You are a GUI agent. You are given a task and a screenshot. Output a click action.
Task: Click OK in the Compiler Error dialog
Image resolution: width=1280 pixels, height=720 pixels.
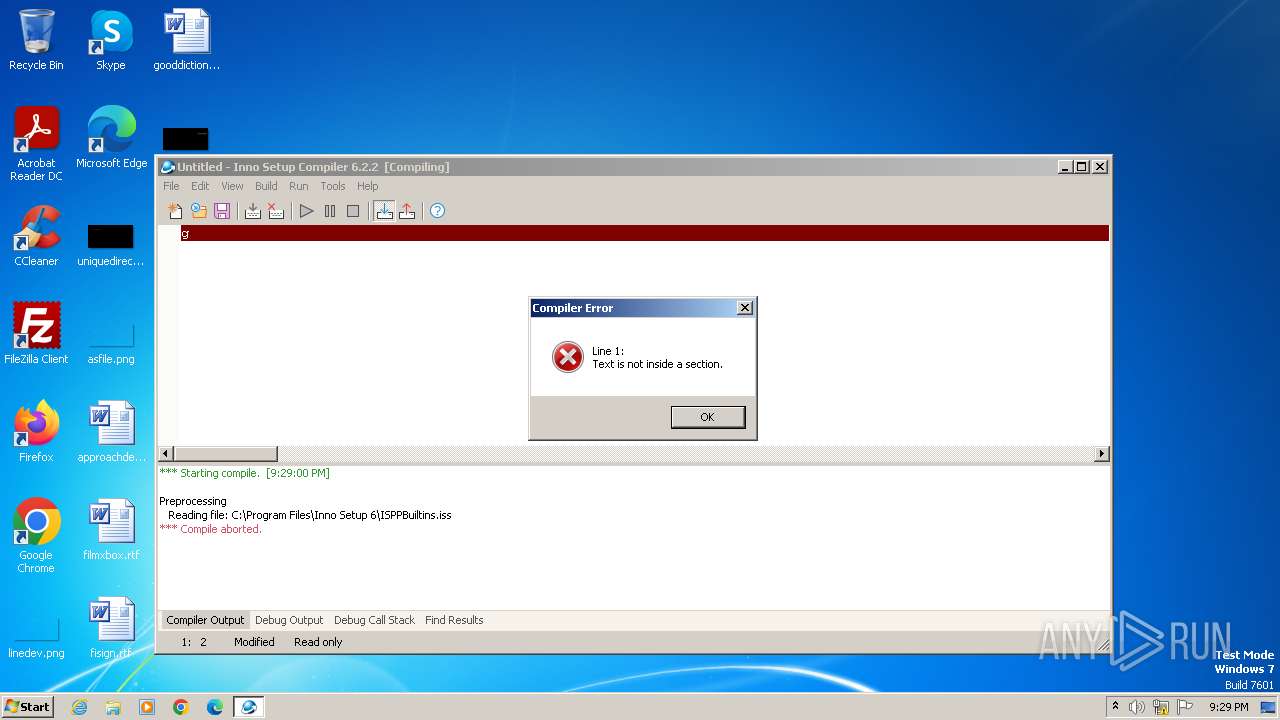[x=707, y=417]
